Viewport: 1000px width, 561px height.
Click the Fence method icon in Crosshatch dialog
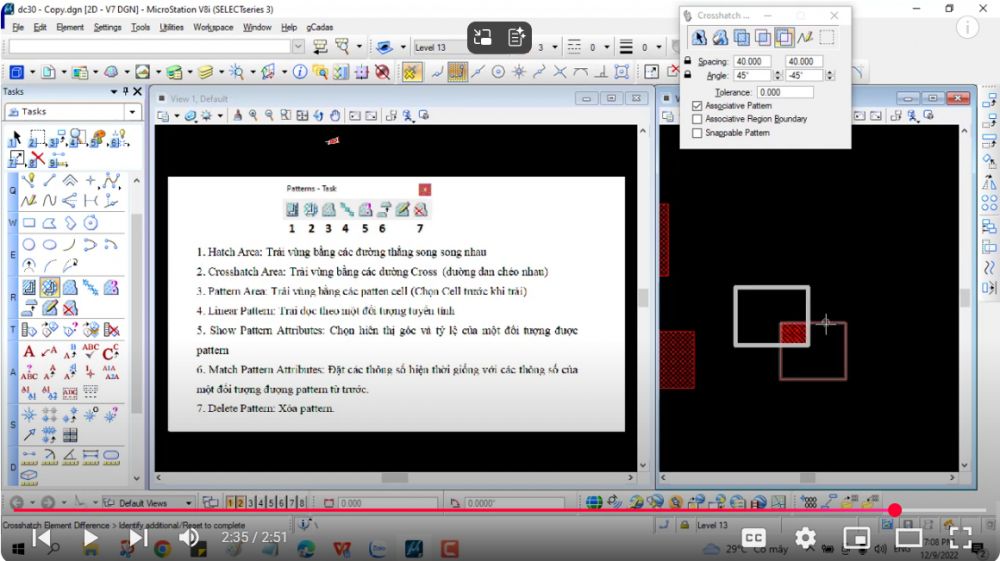(827, 38)
